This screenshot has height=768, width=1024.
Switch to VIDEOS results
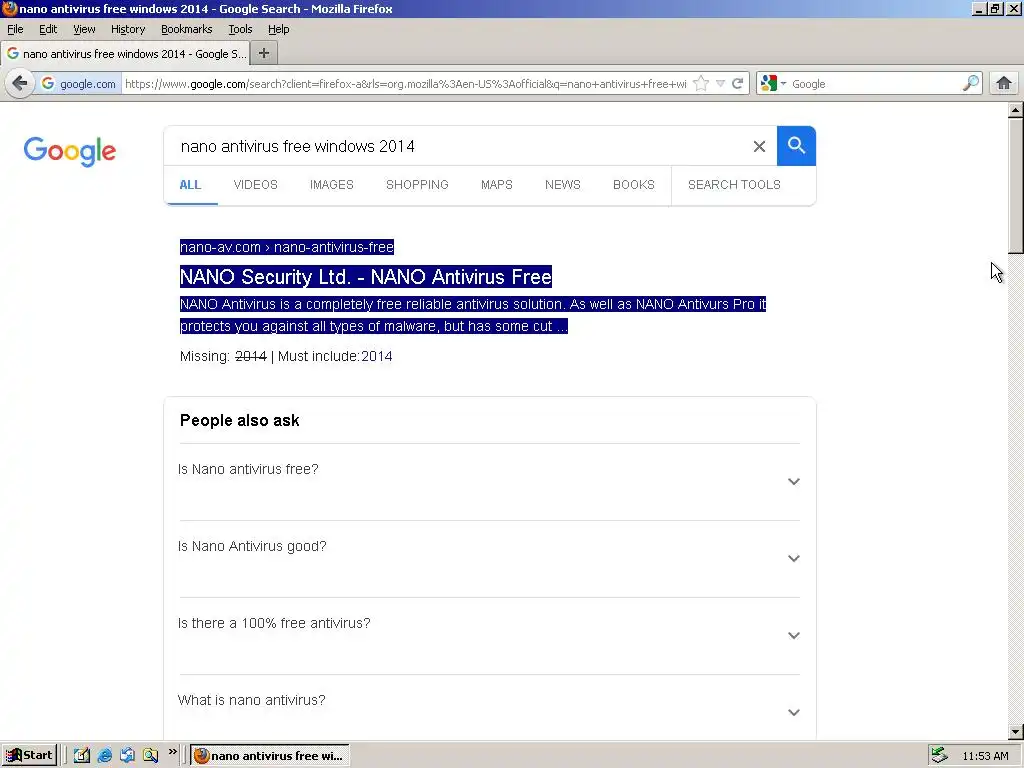click(255, 185)
